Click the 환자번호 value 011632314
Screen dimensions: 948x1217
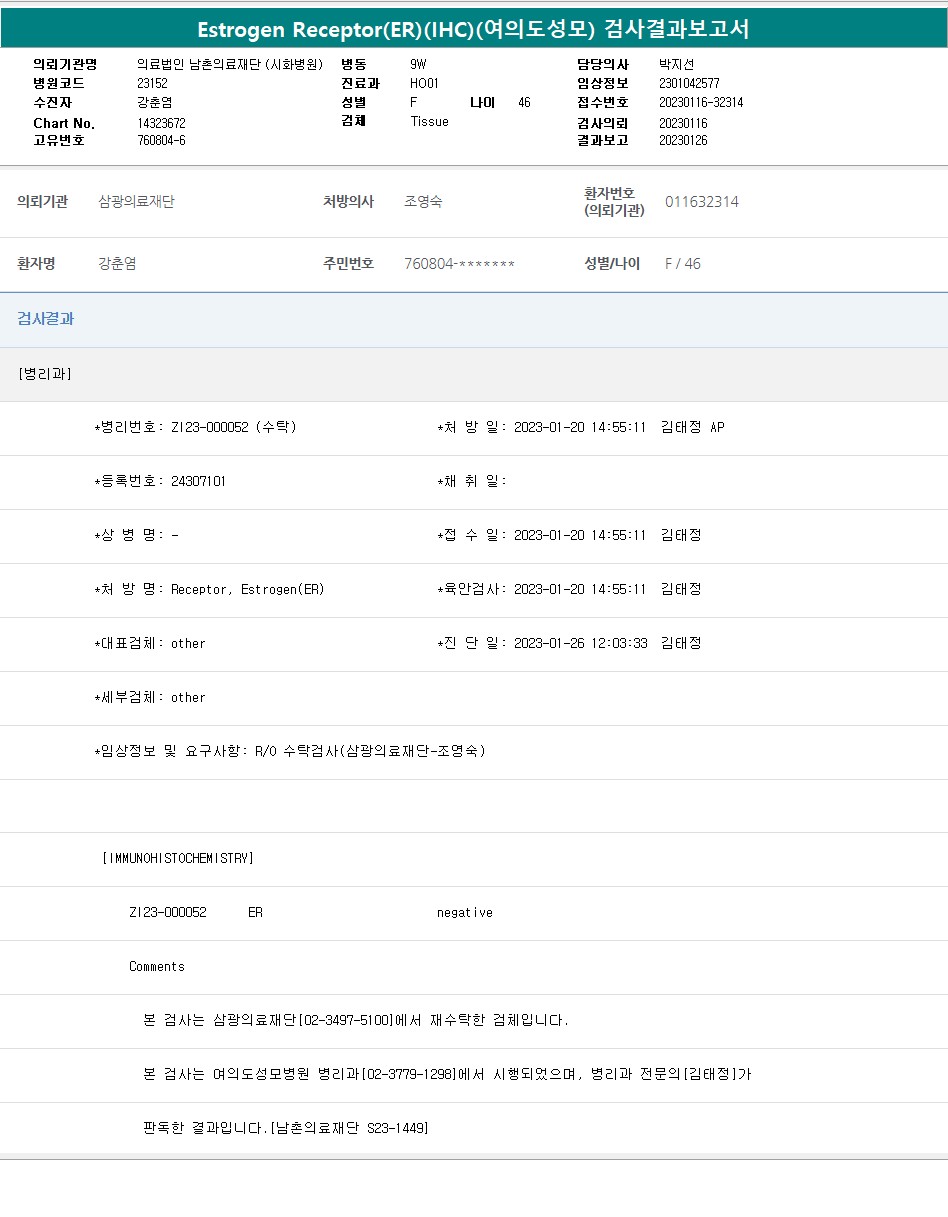(702, 202)
